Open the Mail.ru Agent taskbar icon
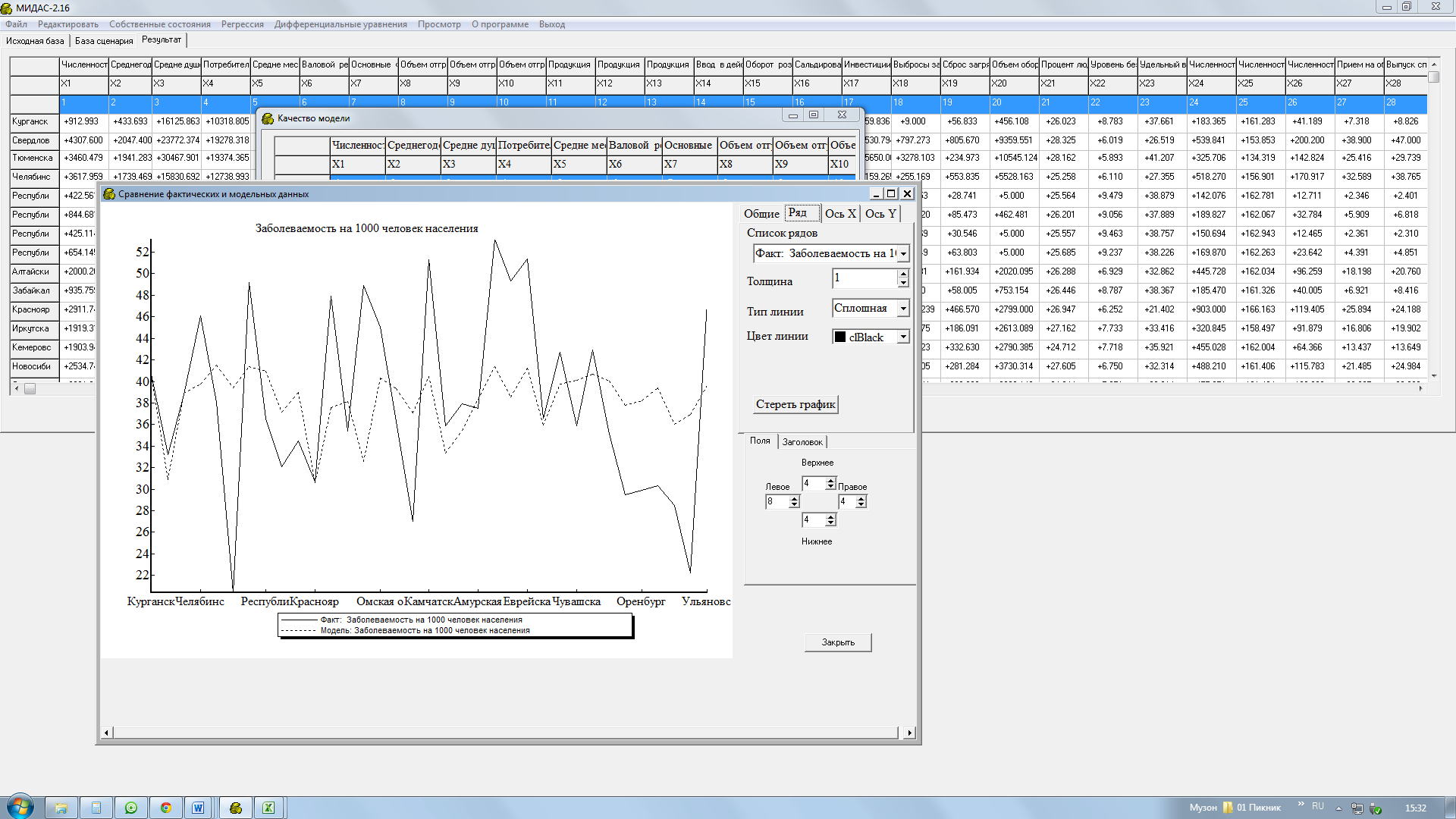Screen dimensions: 1456x819 [x=131, y=808]
